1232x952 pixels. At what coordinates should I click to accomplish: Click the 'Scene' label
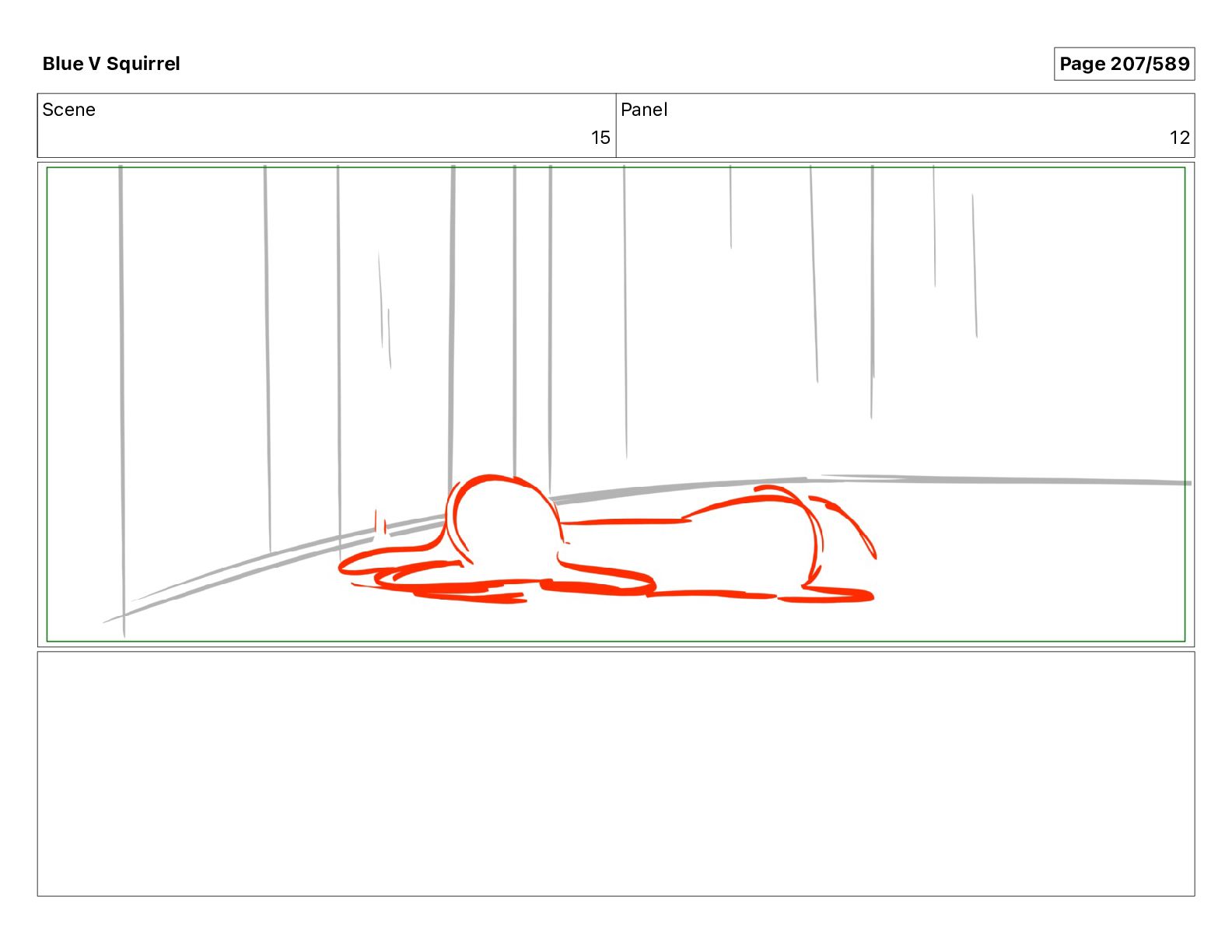(69, 110)
